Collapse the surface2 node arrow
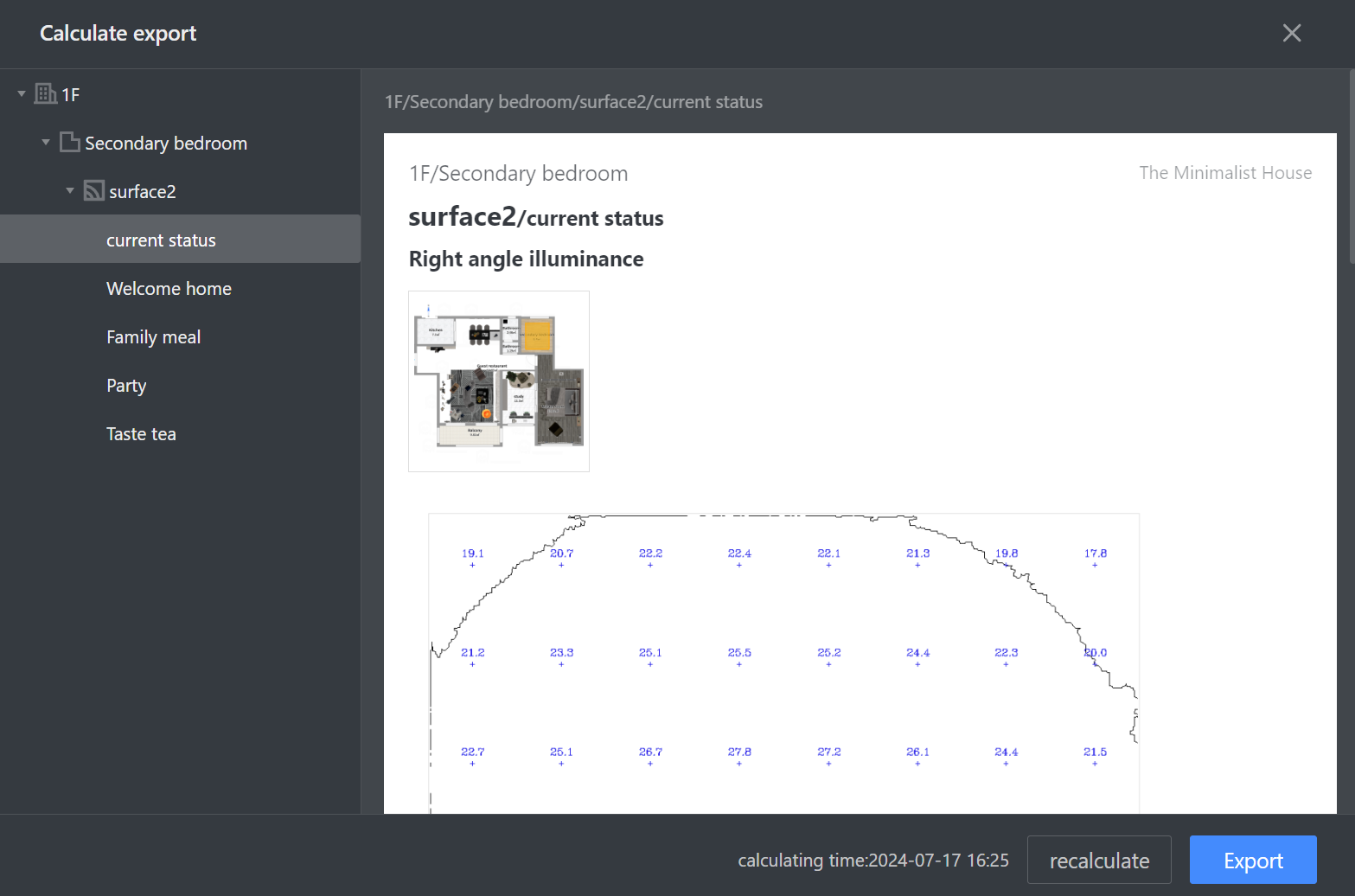This screenshot has height=896, width=1355. pos(70,190)
